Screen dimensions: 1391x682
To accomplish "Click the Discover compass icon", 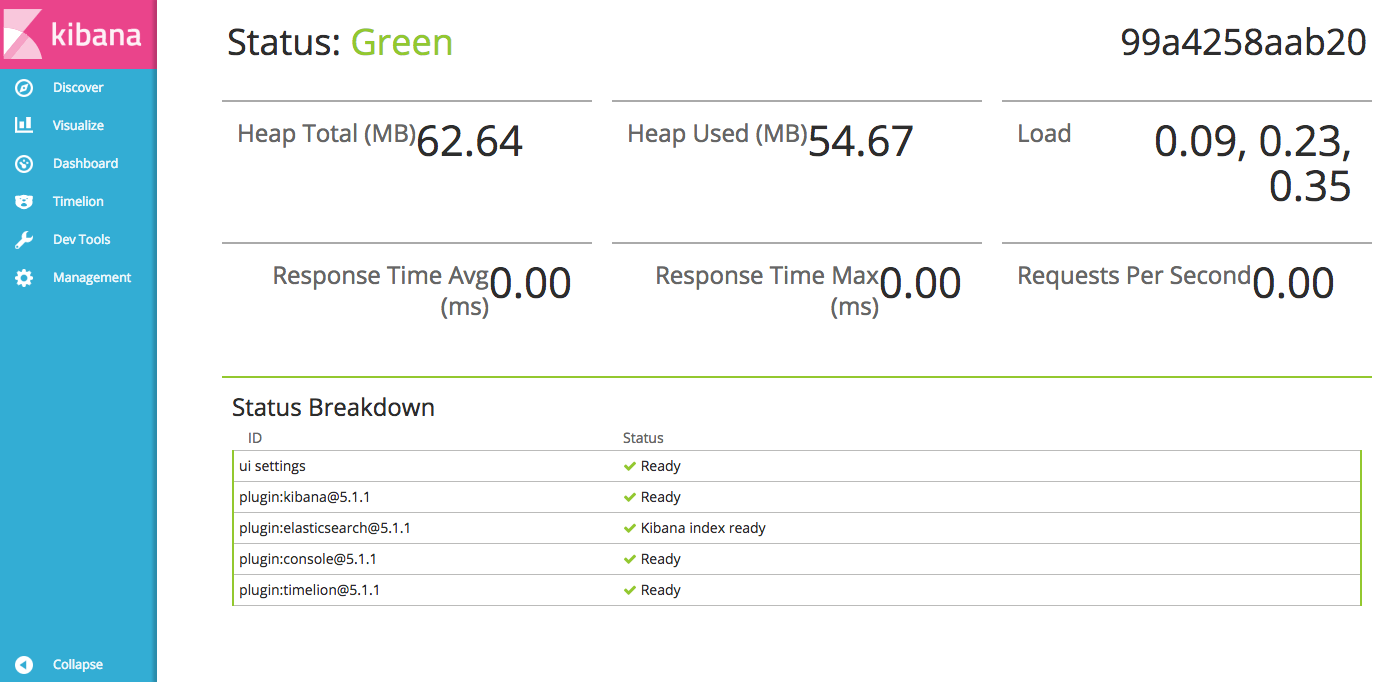I will tap(24, 88).
